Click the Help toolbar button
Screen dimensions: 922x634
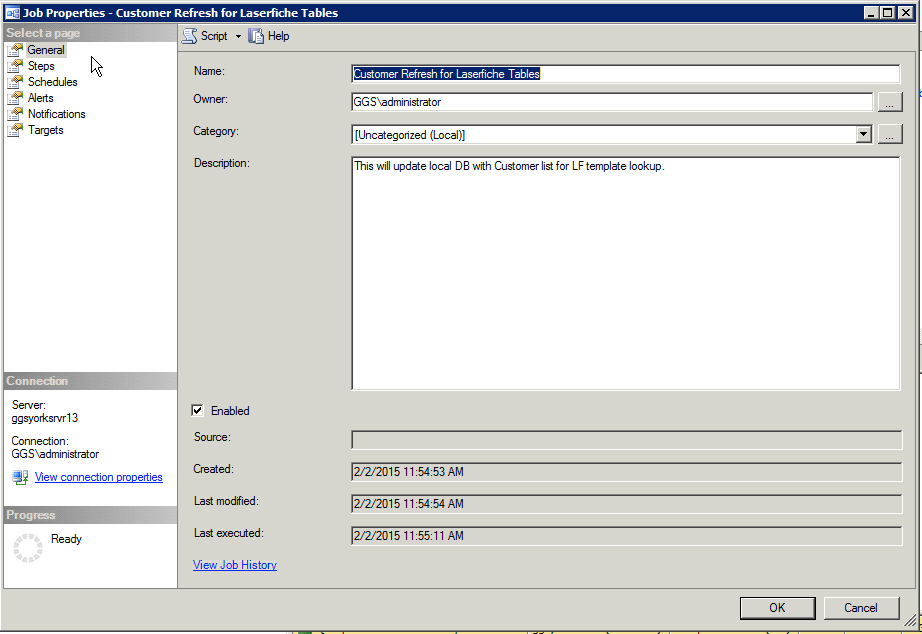[269, 36]
